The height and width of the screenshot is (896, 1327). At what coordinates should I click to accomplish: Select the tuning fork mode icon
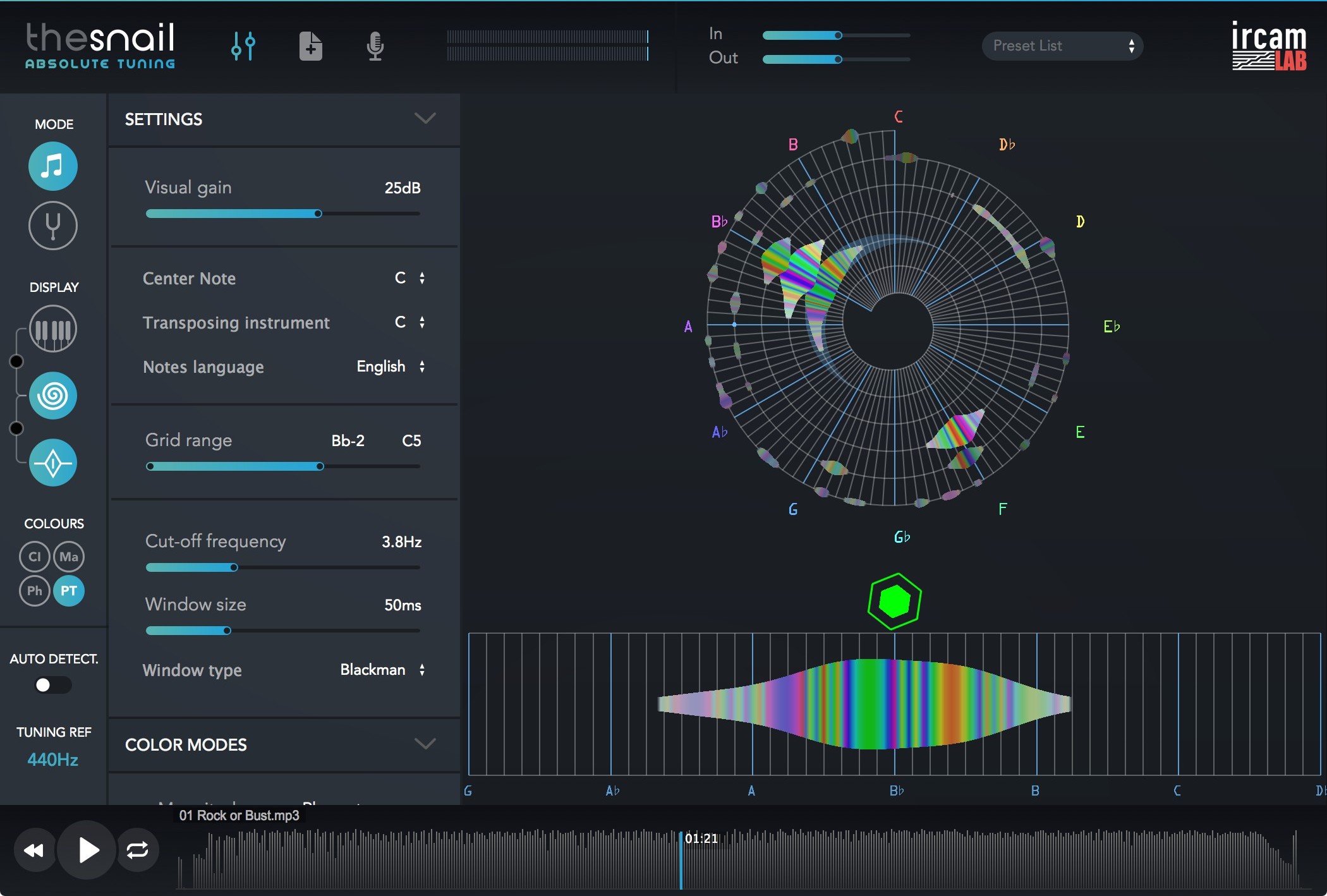coord(53,226)
